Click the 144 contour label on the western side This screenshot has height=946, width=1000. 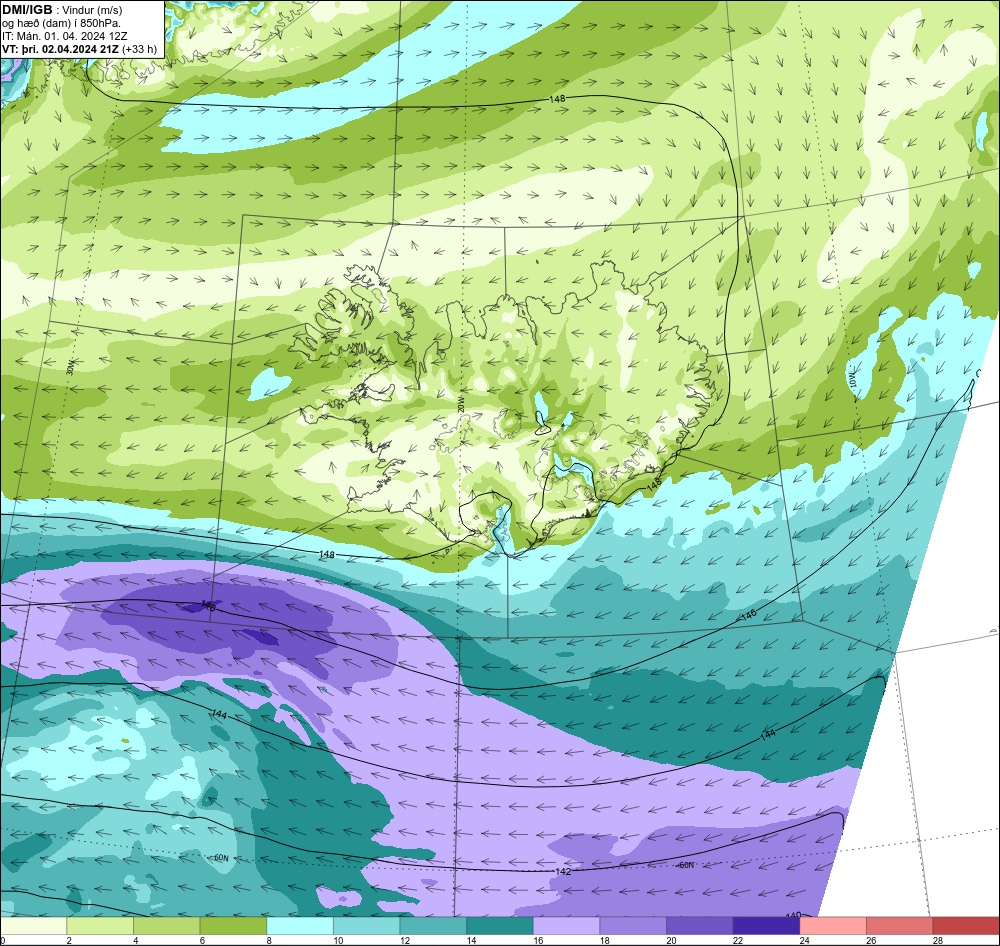219,714
